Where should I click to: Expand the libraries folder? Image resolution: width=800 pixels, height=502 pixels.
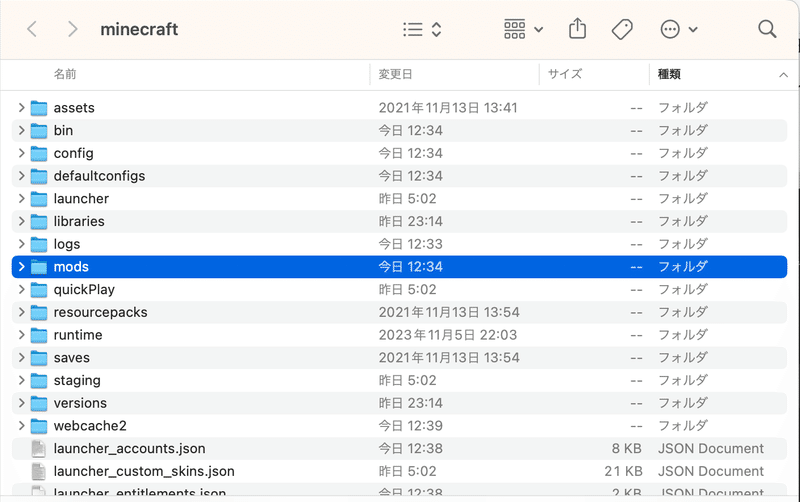tap(21, 221)
